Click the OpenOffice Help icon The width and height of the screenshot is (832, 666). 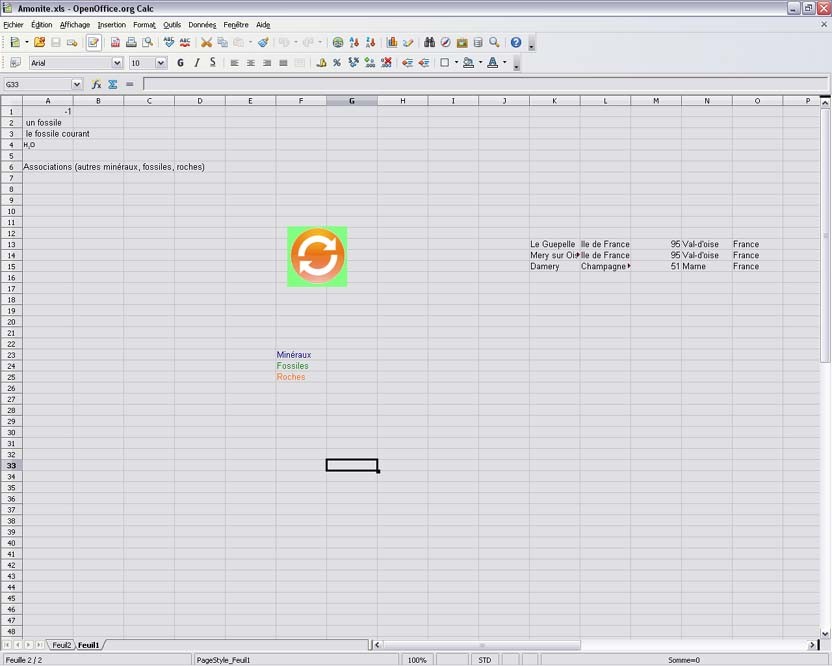516,43
